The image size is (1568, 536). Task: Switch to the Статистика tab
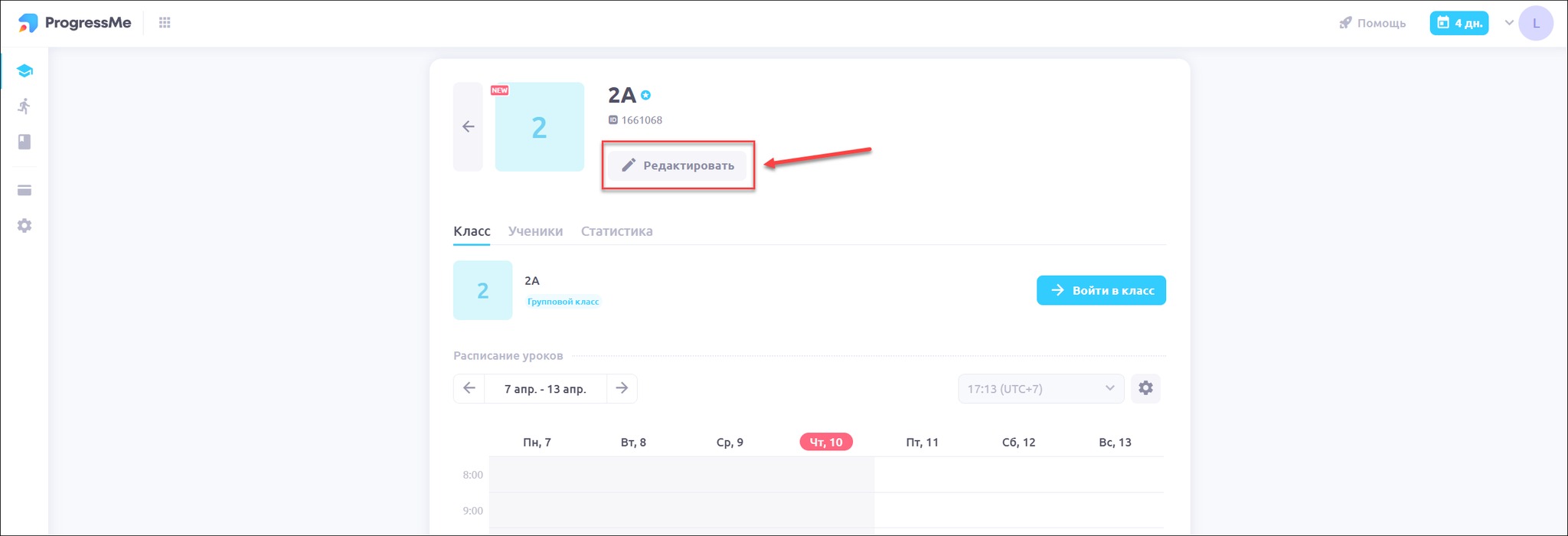tap(616, 231)
